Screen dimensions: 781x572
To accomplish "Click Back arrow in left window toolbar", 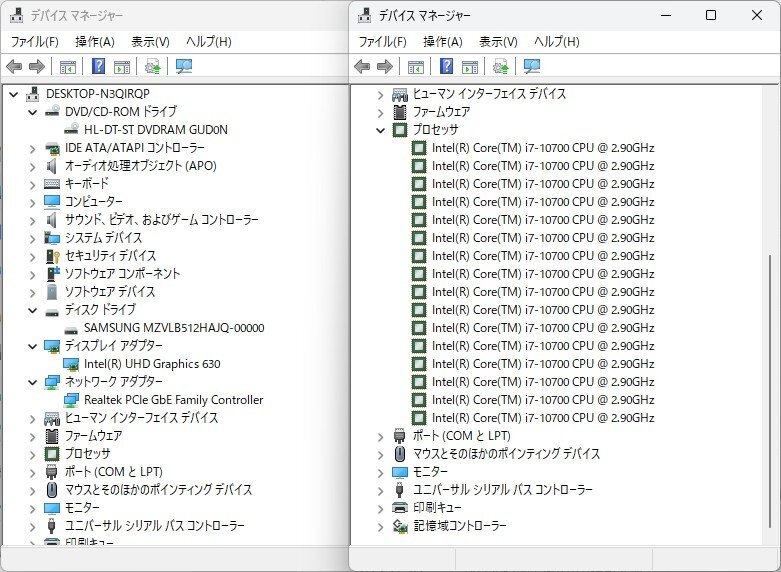I will [14, 66].
